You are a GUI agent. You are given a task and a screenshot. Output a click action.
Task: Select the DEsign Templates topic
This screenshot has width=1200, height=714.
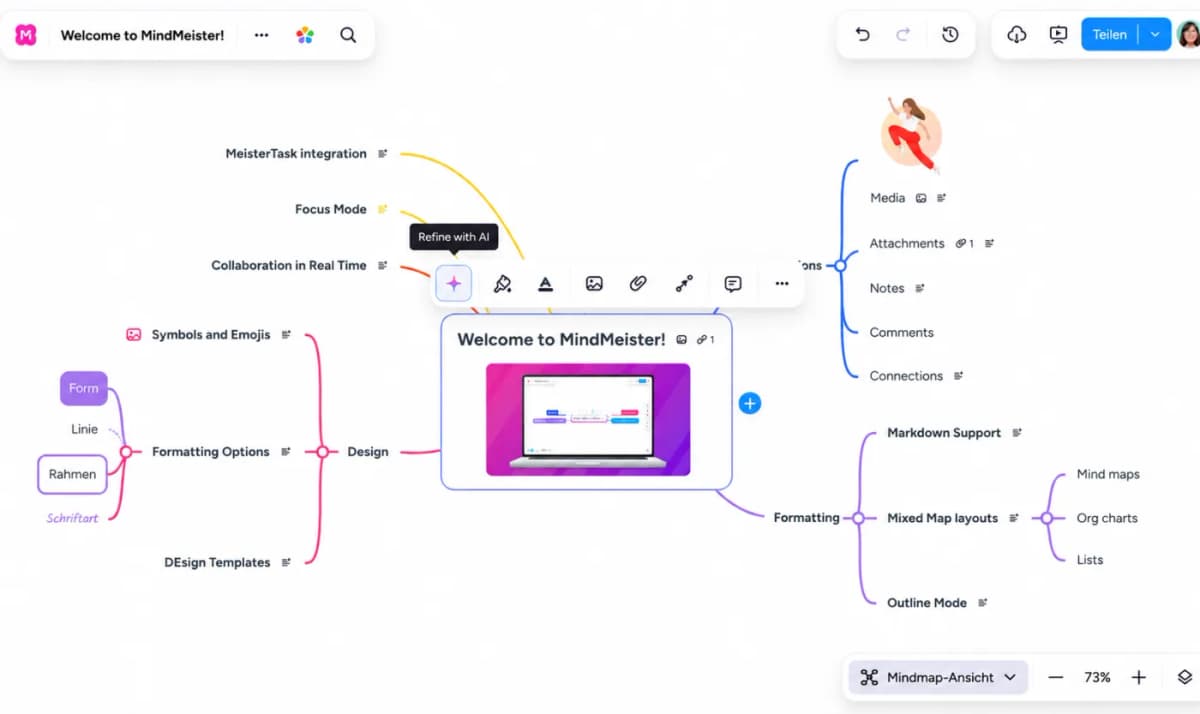(218, 563)
